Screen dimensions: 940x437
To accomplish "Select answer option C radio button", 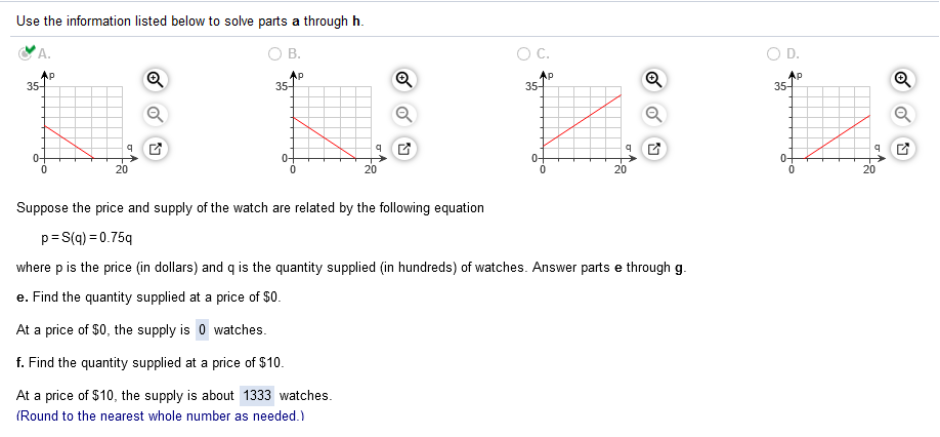I will coord(523,54).
